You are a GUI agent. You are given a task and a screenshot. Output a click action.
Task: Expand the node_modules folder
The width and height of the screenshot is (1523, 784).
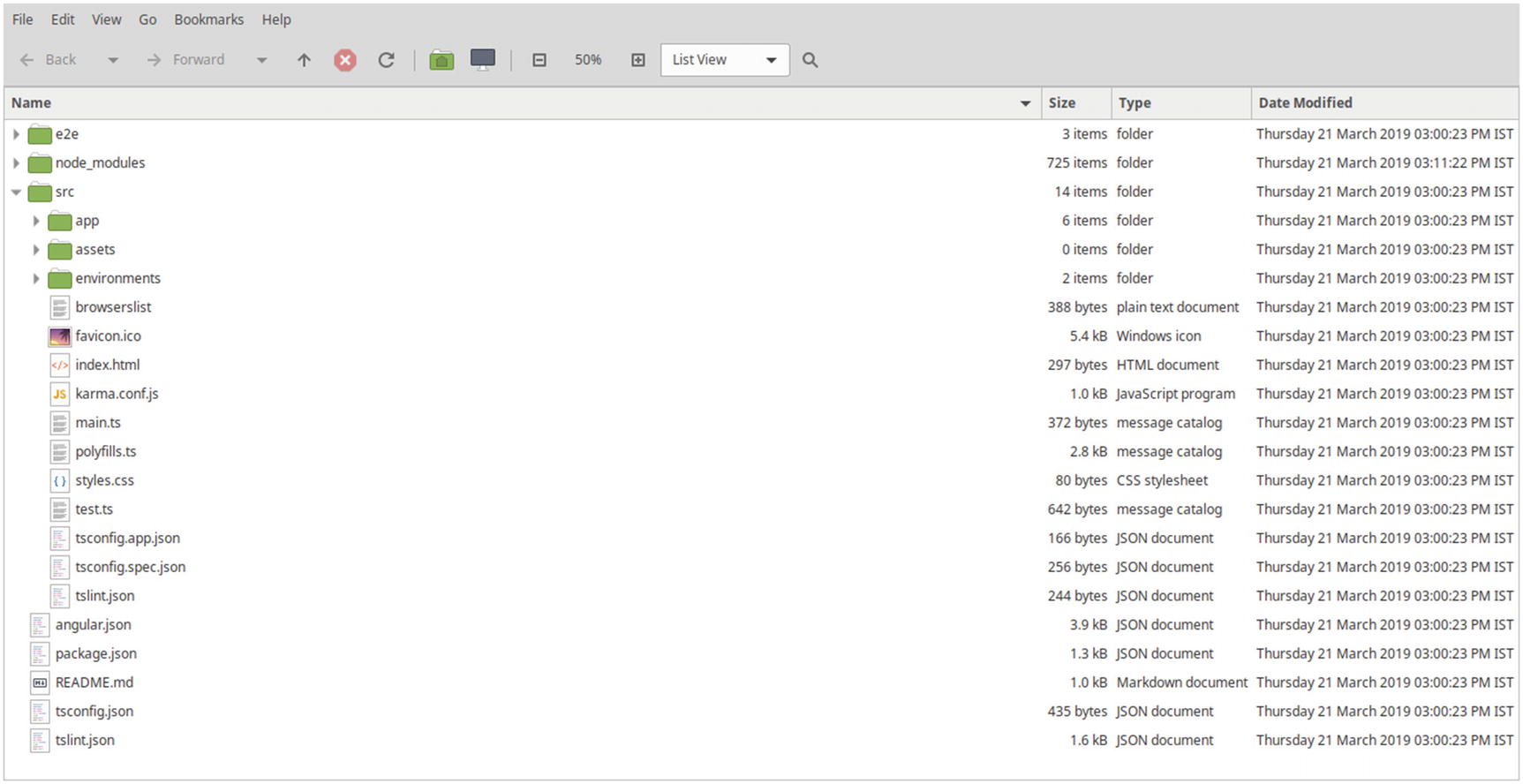tap(16, 163)
